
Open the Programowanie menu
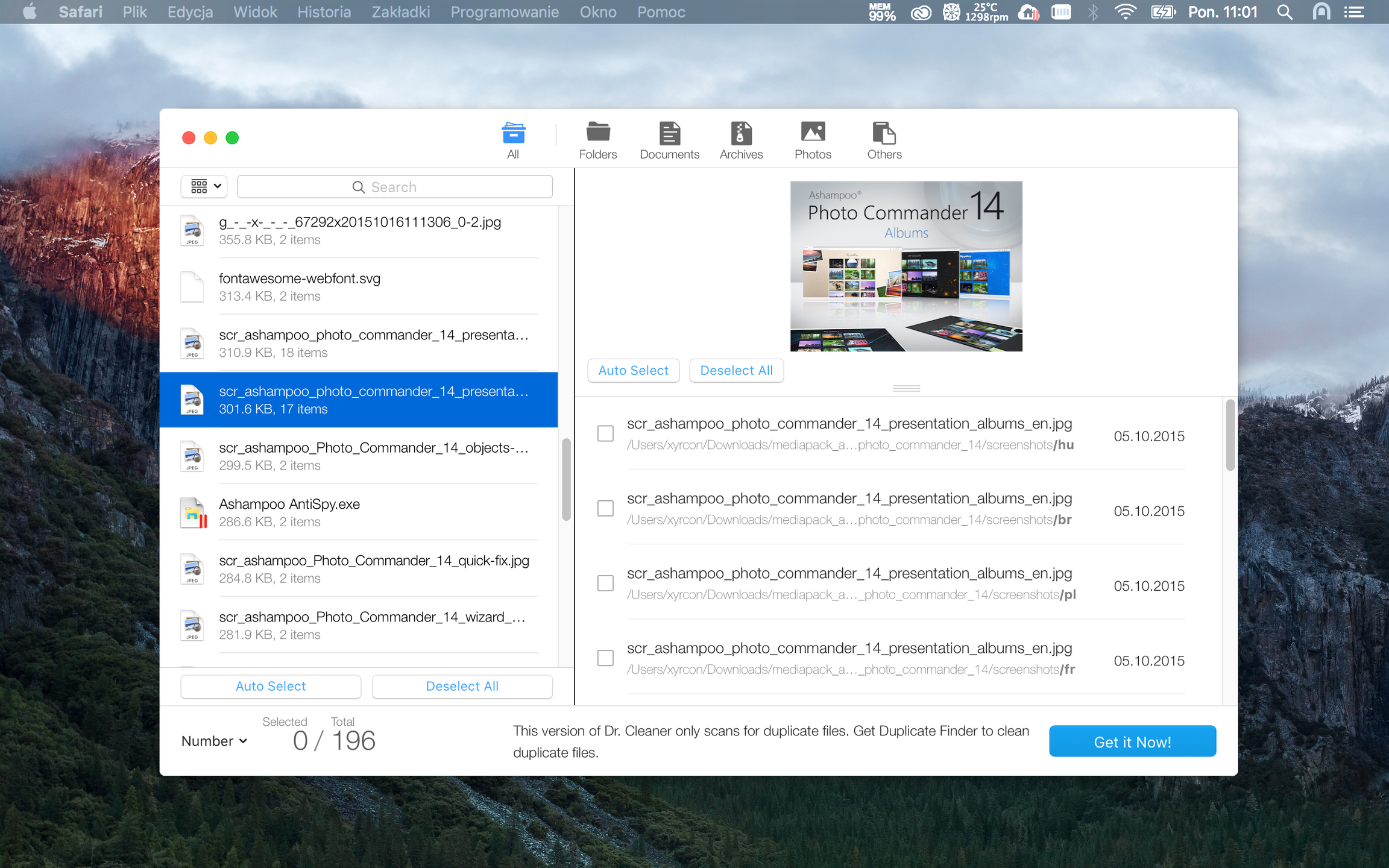505,12
